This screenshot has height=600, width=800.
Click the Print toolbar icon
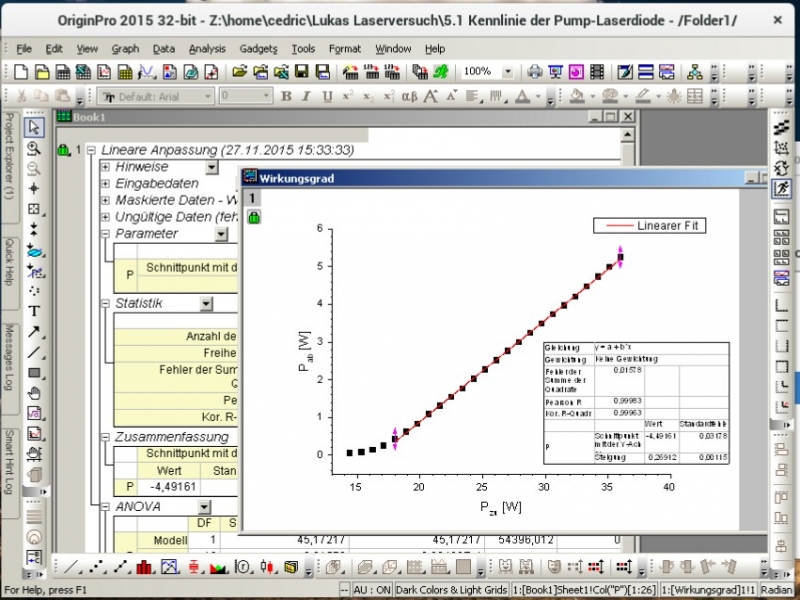pyautogui.click(x=535, y=72)
